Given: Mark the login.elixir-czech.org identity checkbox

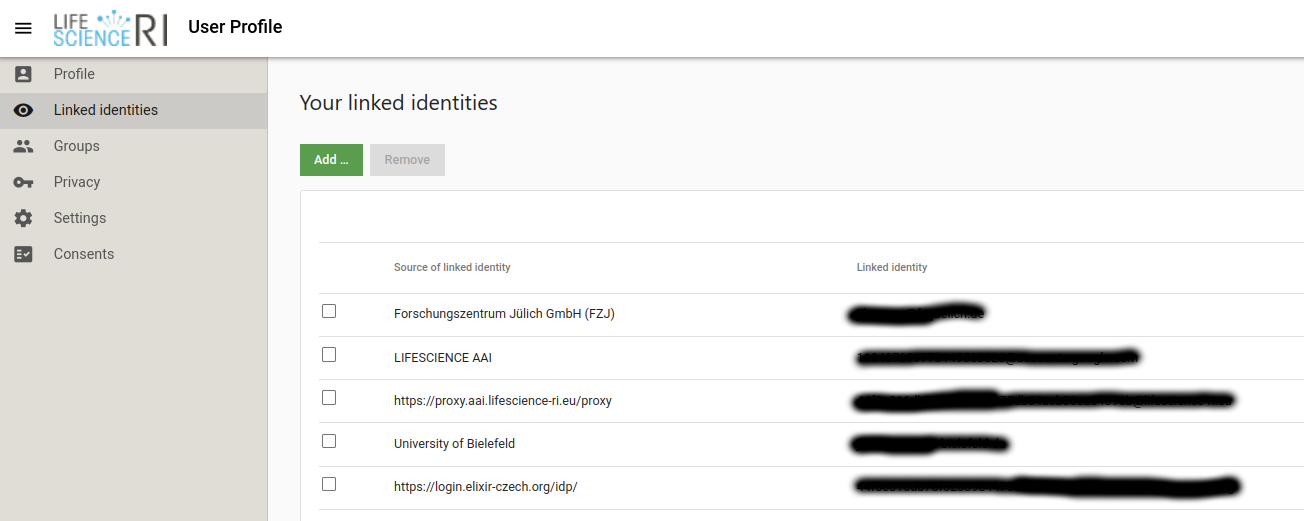Looking at the screenshot, I should click(x=329, y=484).
